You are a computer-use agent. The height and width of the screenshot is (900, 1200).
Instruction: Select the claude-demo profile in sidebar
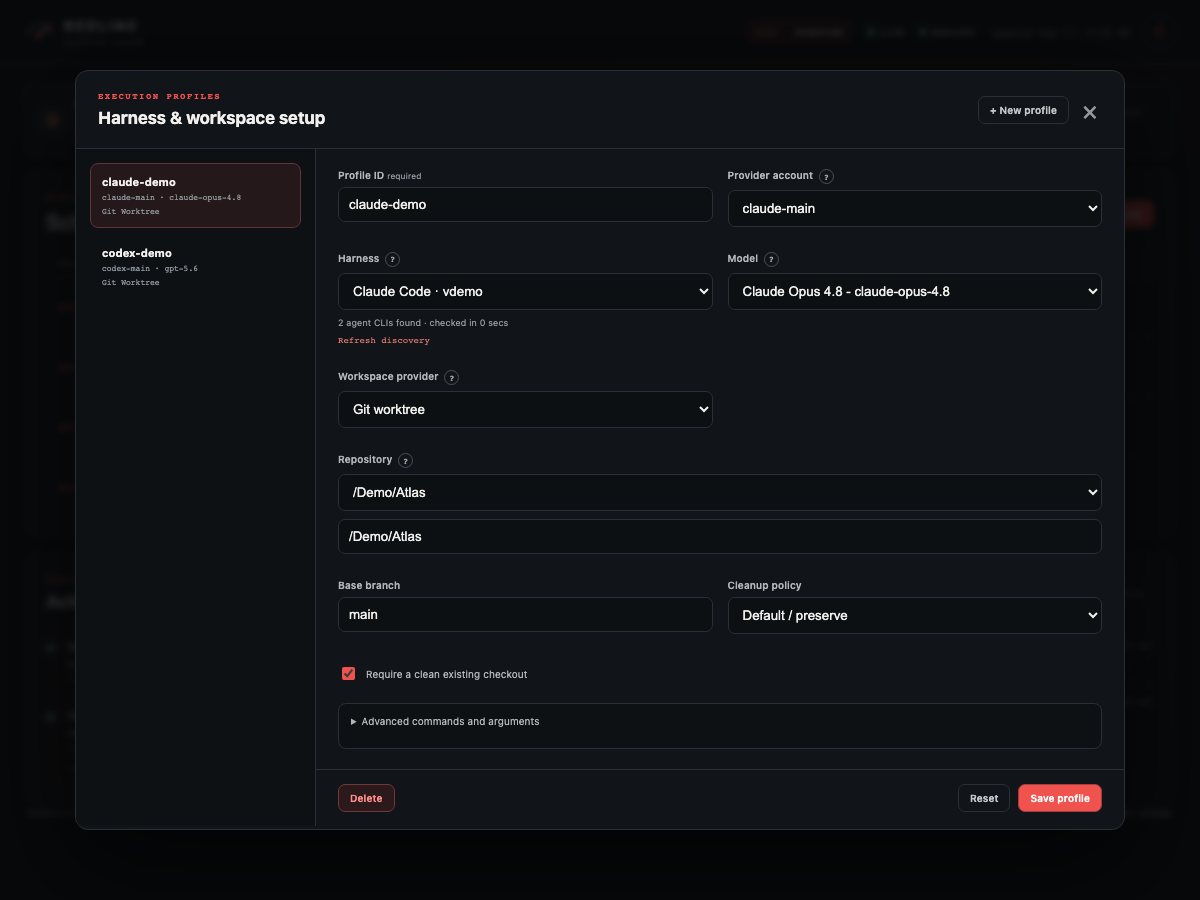[x=195, y=196]
